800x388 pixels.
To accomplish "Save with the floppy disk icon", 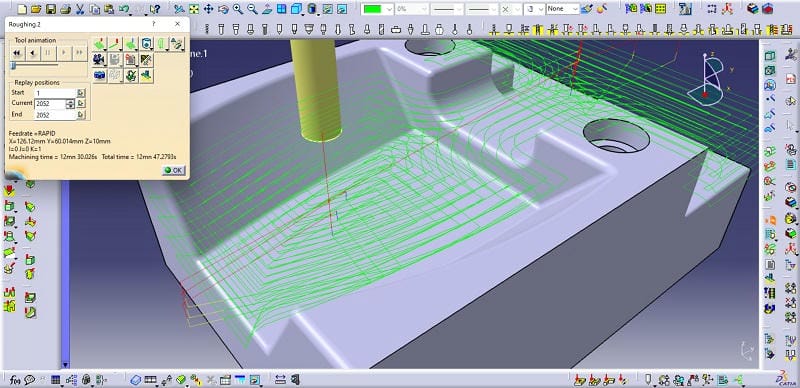I will [51, 9].
